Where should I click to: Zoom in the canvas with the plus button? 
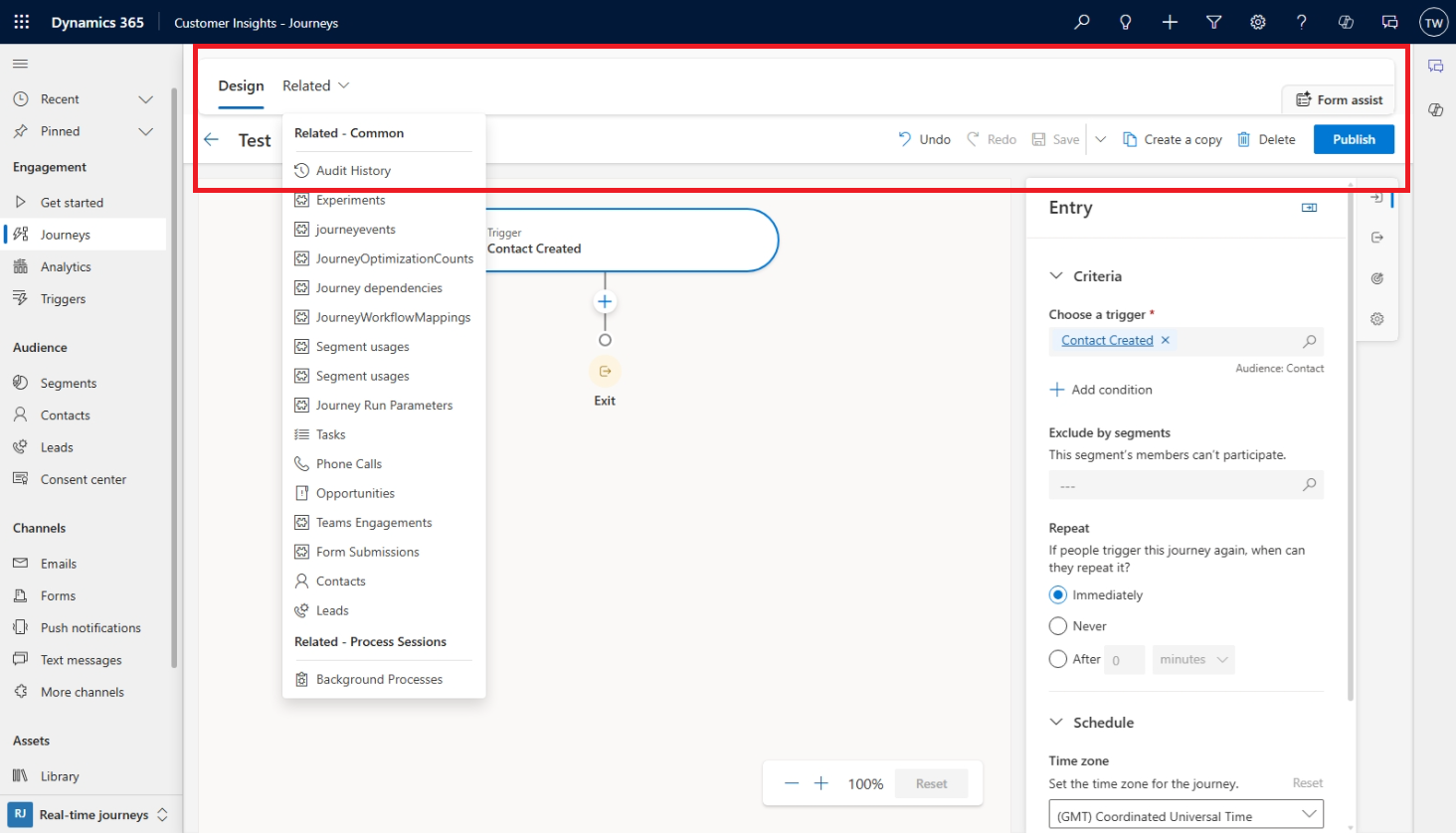click(821, 783)
